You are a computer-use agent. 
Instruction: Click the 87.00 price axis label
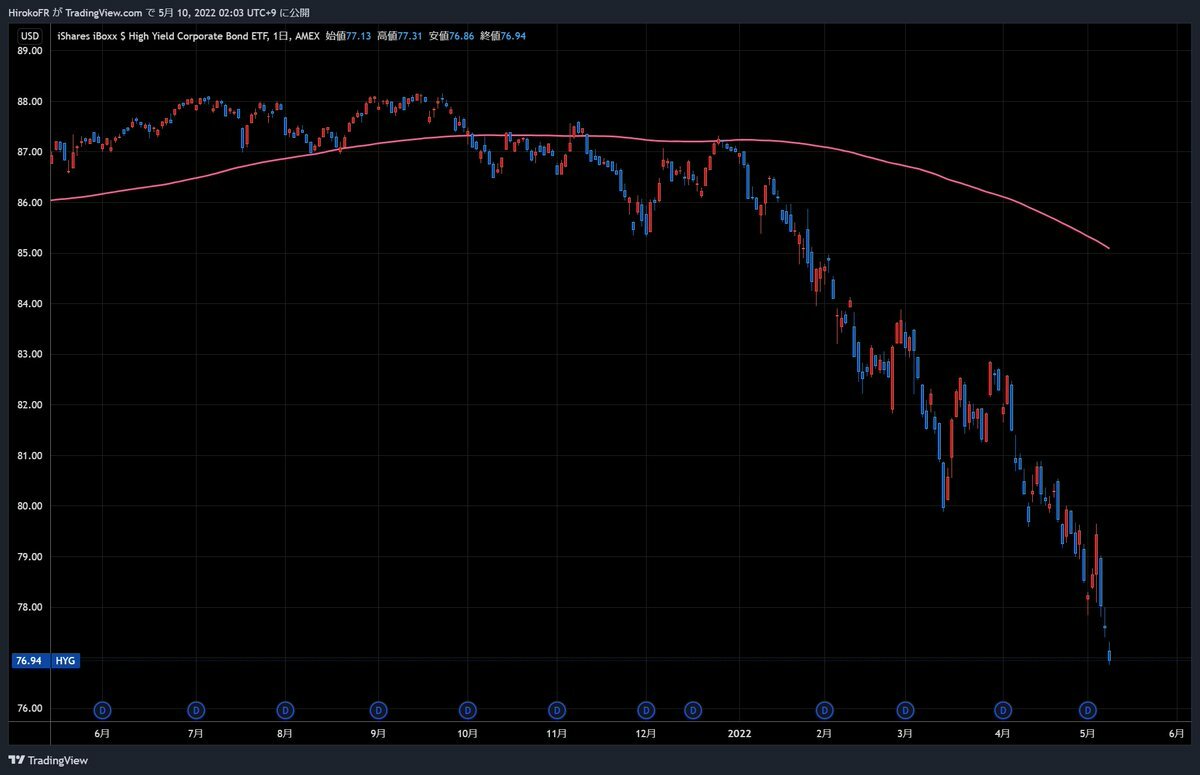point(30,152)
